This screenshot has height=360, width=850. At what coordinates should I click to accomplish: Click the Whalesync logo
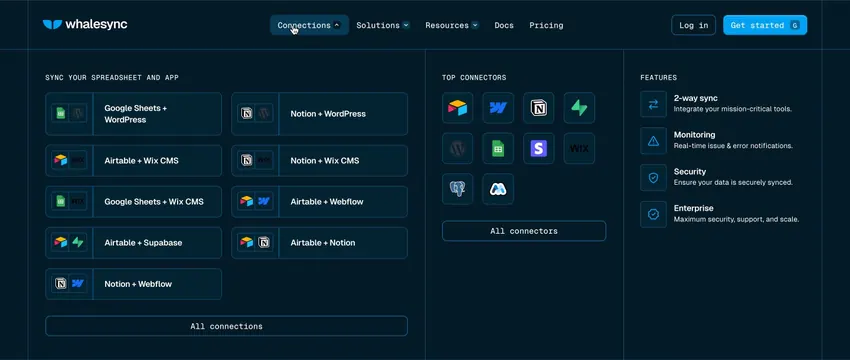85,25
